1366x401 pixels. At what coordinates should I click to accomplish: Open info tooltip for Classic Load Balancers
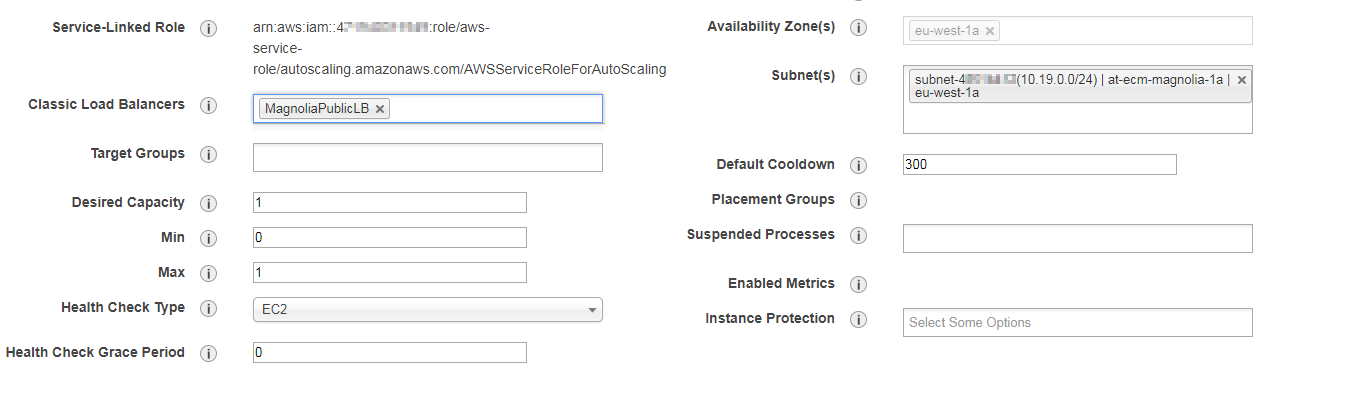click(x=208, y=105)
